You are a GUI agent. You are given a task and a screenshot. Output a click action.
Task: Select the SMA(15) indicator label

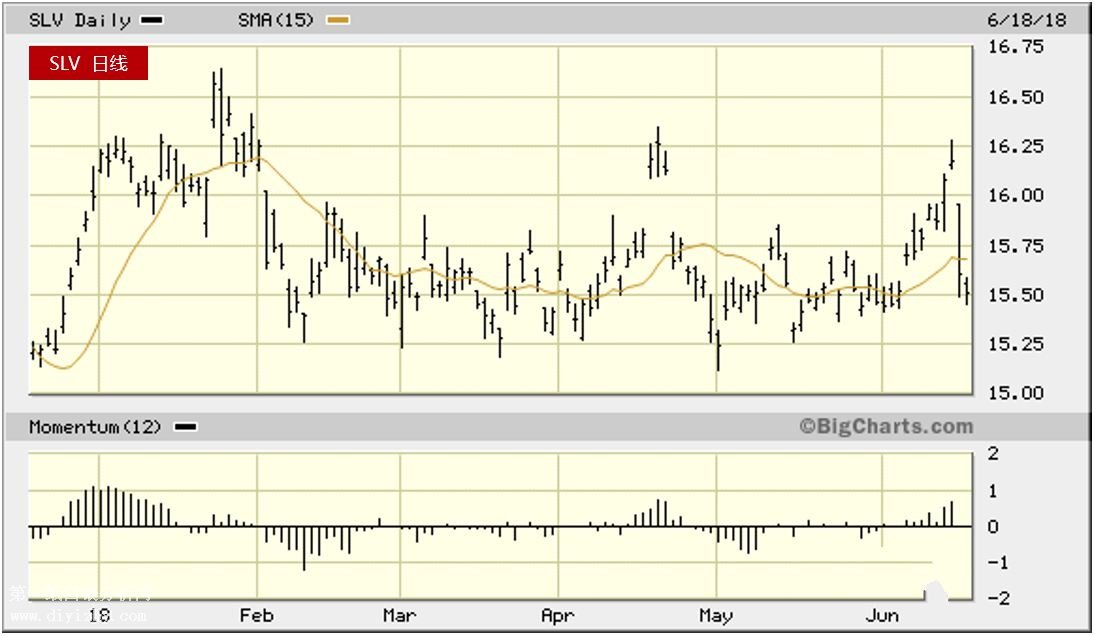click(279, 20)
